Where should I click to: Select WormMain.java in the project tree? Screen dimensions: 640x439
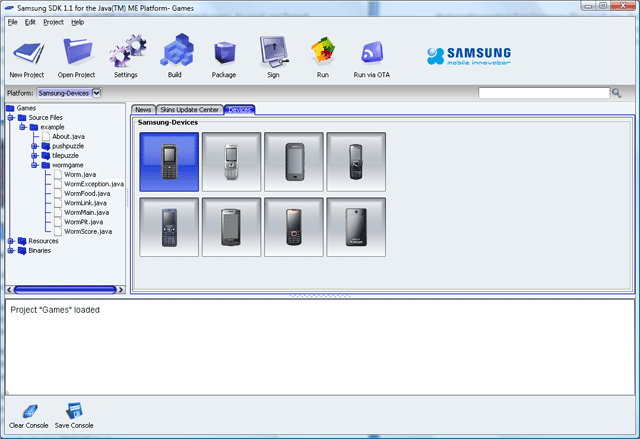tap(85, 212)
